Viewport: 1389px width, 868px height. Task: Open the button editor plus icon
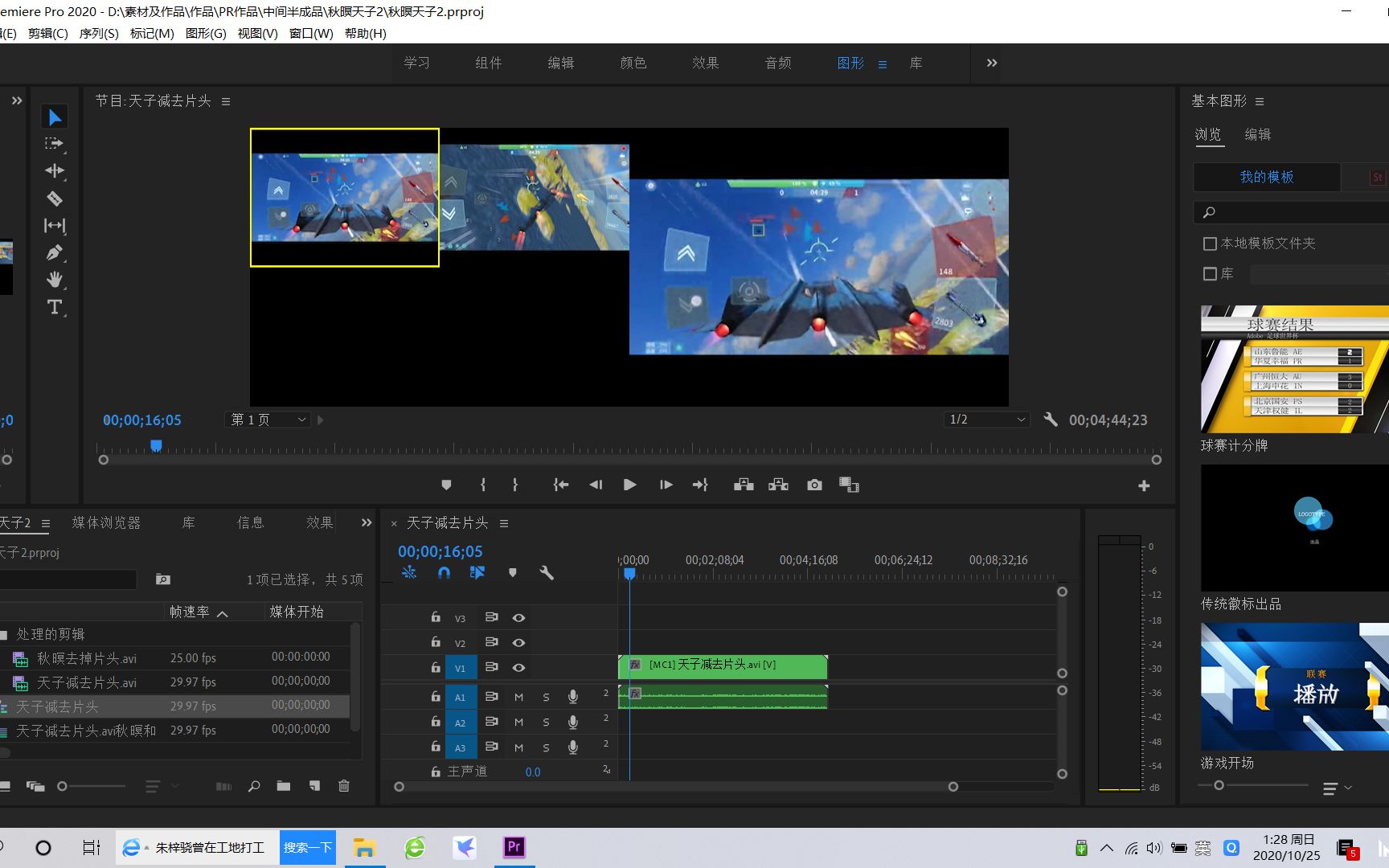(1144, 485)
